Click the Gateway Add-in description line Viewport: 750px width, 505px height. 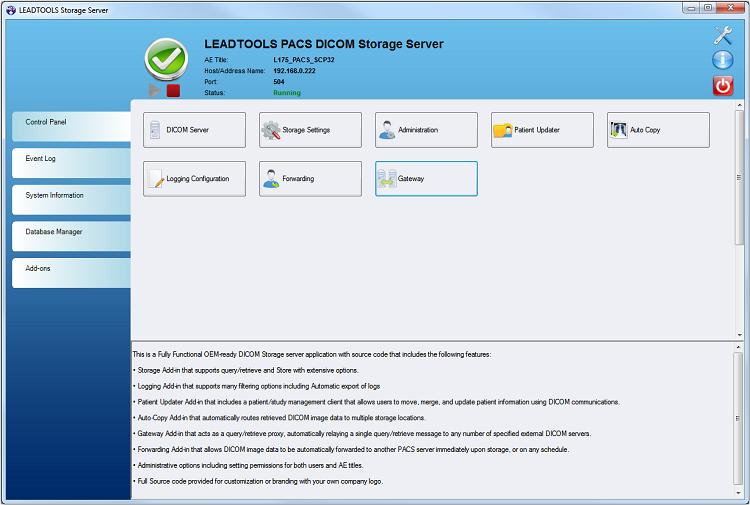click(x=362, y=434)
